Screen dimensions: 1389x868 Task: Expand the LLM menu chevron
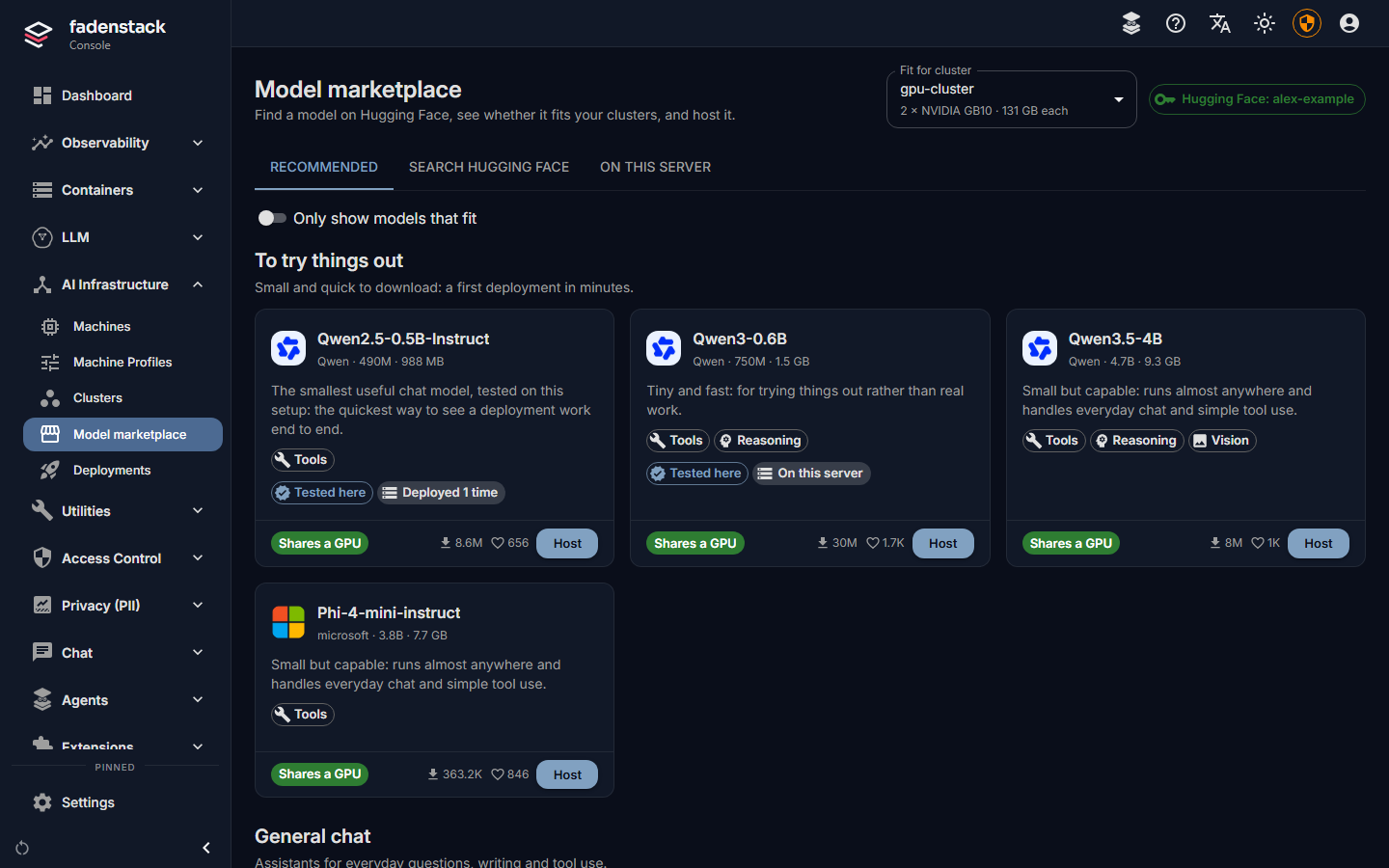[x=198, y=237]
